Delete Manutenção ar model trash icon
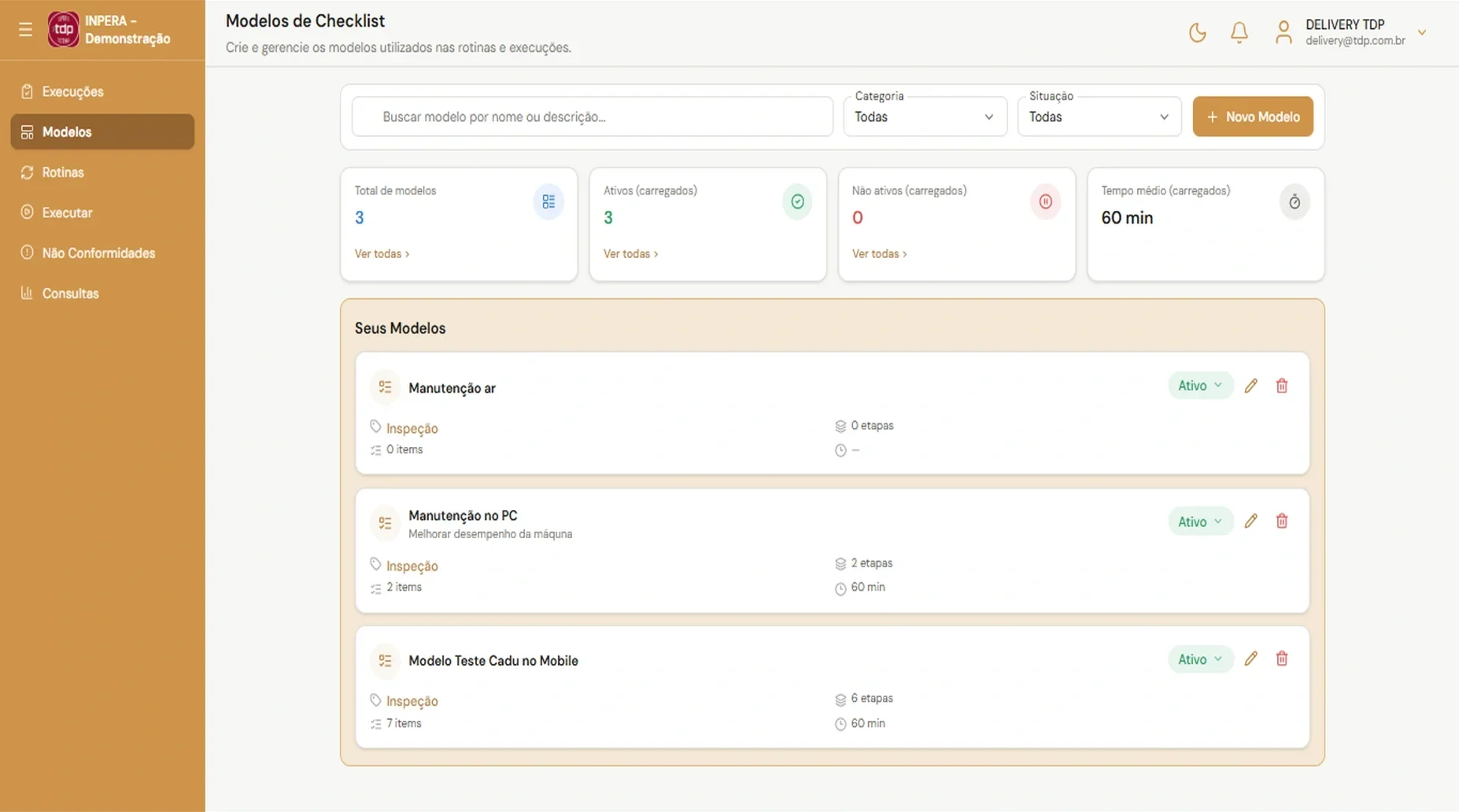Screen dimensions: 1459x812 tap(1281, 386)
